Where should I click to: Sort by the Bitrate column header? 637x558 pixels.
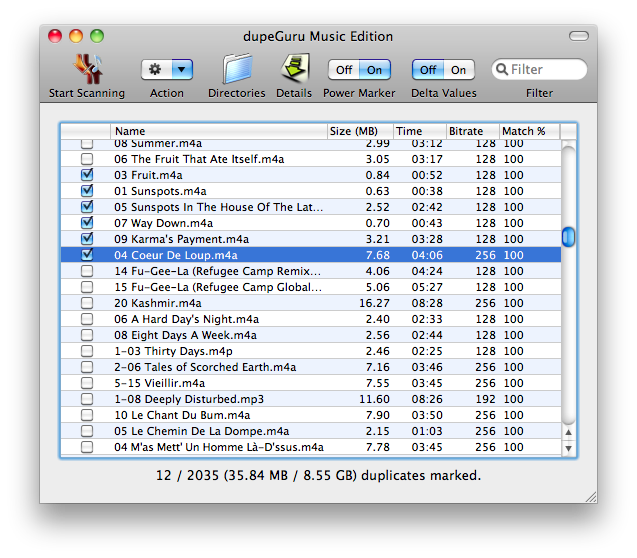coord(472,131)
